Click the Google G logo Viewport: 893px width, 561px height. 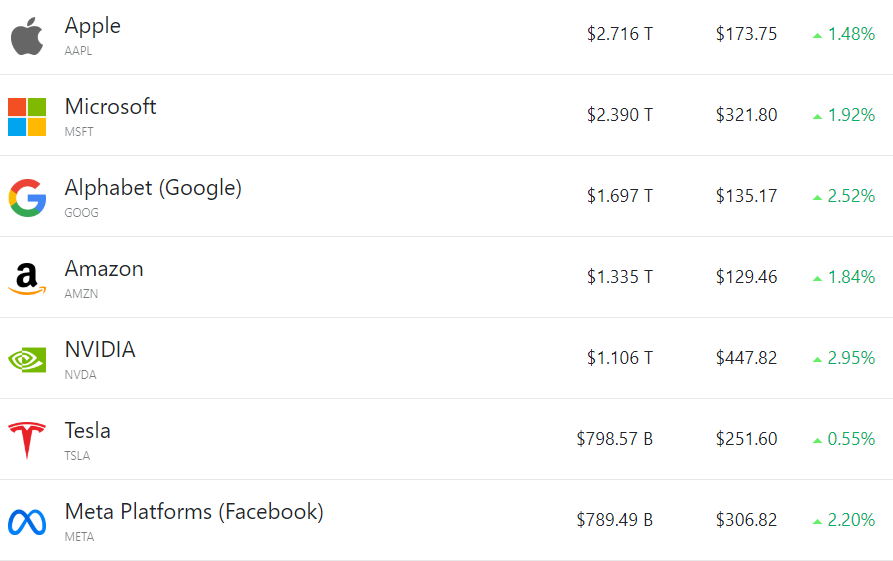pos(27,198)
